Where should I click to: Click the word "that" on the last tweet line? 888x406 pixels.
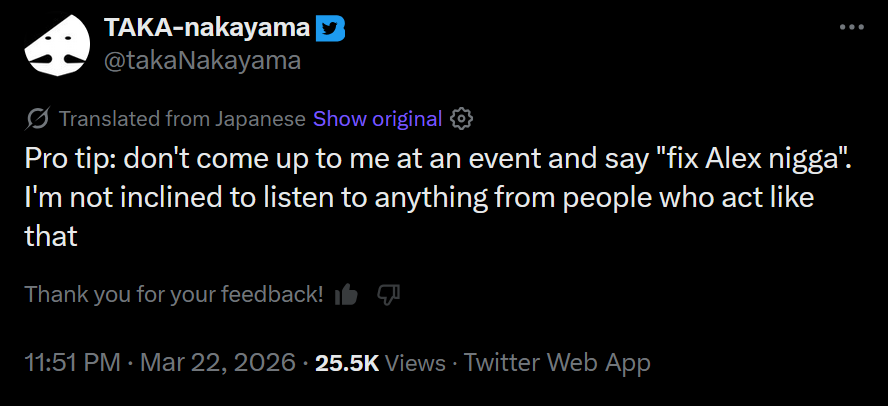51,236
